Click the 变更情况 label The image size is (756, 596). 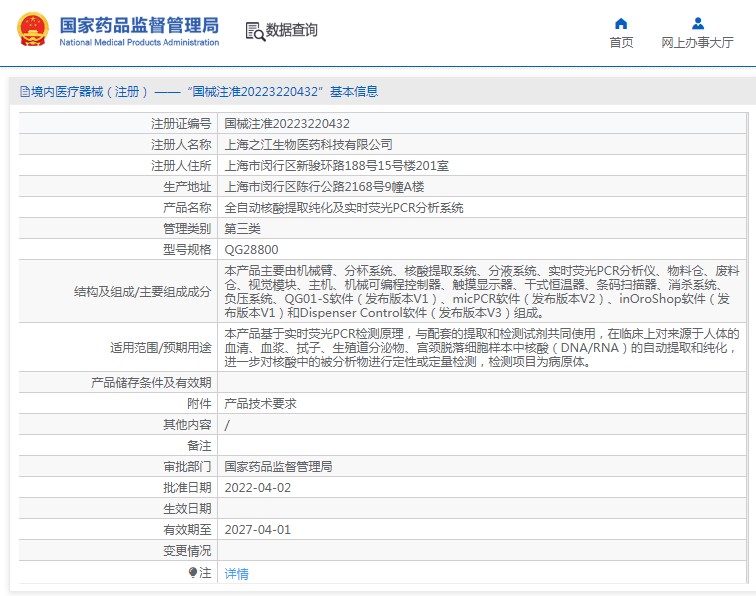click(x=188, y=551)
